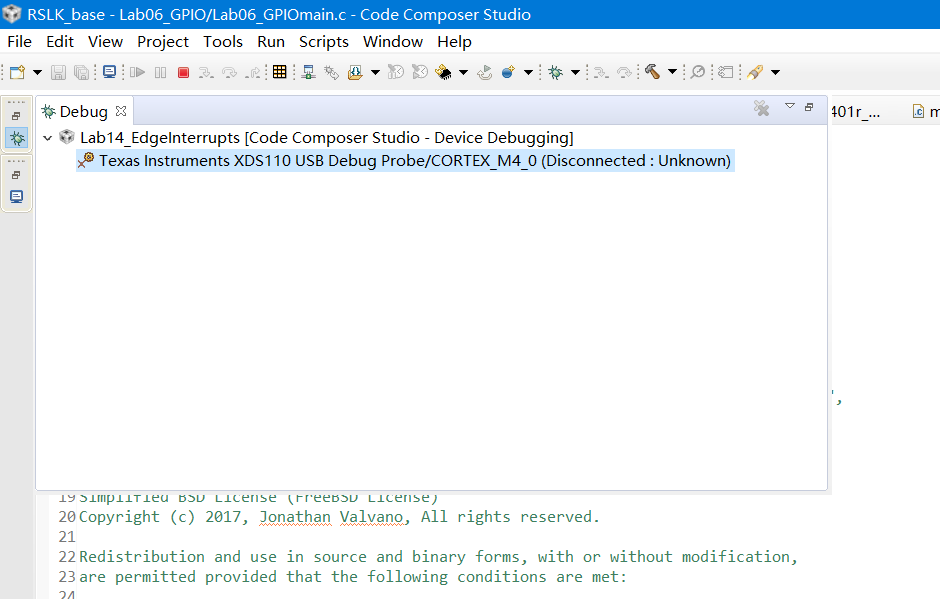Image resolution: width=940 pixels, height=599 pixels.
Task: Open the Debug view menu triangle
Action: (x=790, y=106)
